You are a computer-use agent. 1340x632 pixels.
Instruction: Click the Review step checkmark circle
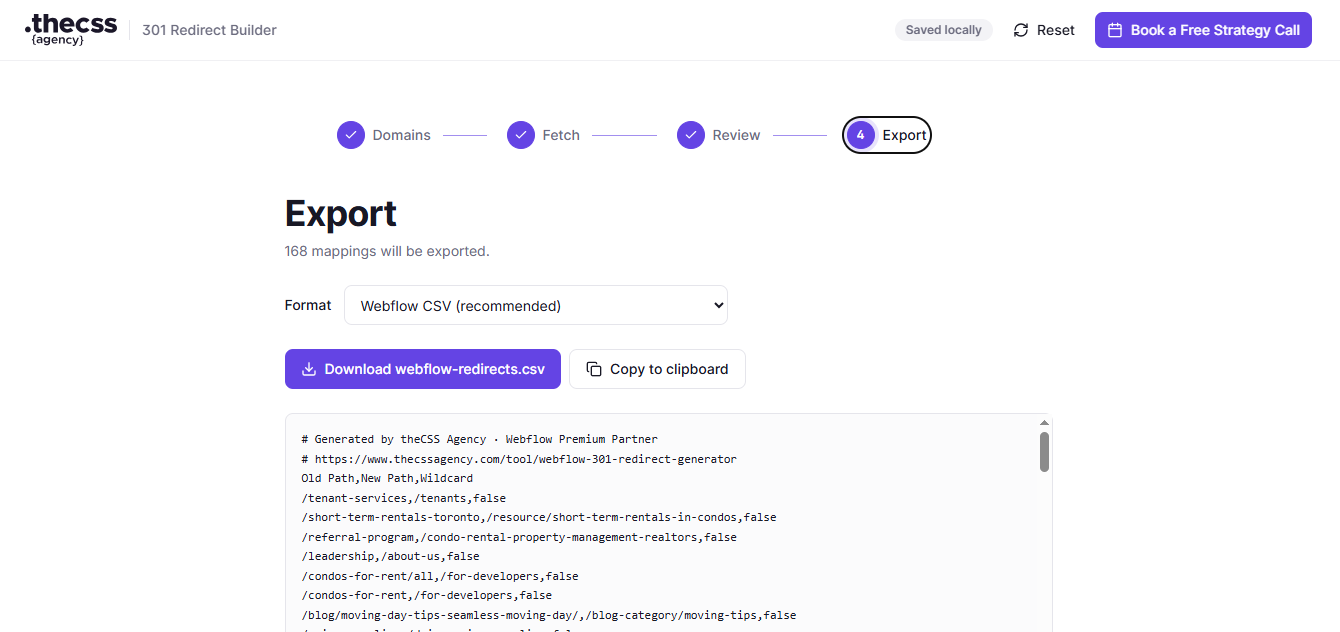(691, 135)
